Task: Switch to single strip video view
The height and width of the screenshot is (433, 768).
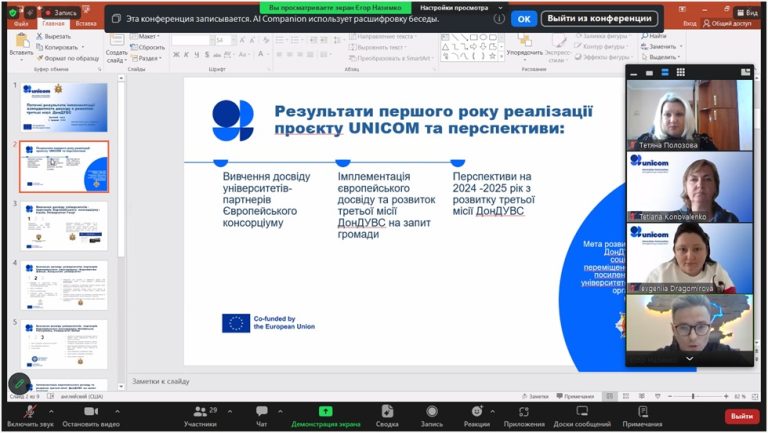Action: [x=649, y=73]
